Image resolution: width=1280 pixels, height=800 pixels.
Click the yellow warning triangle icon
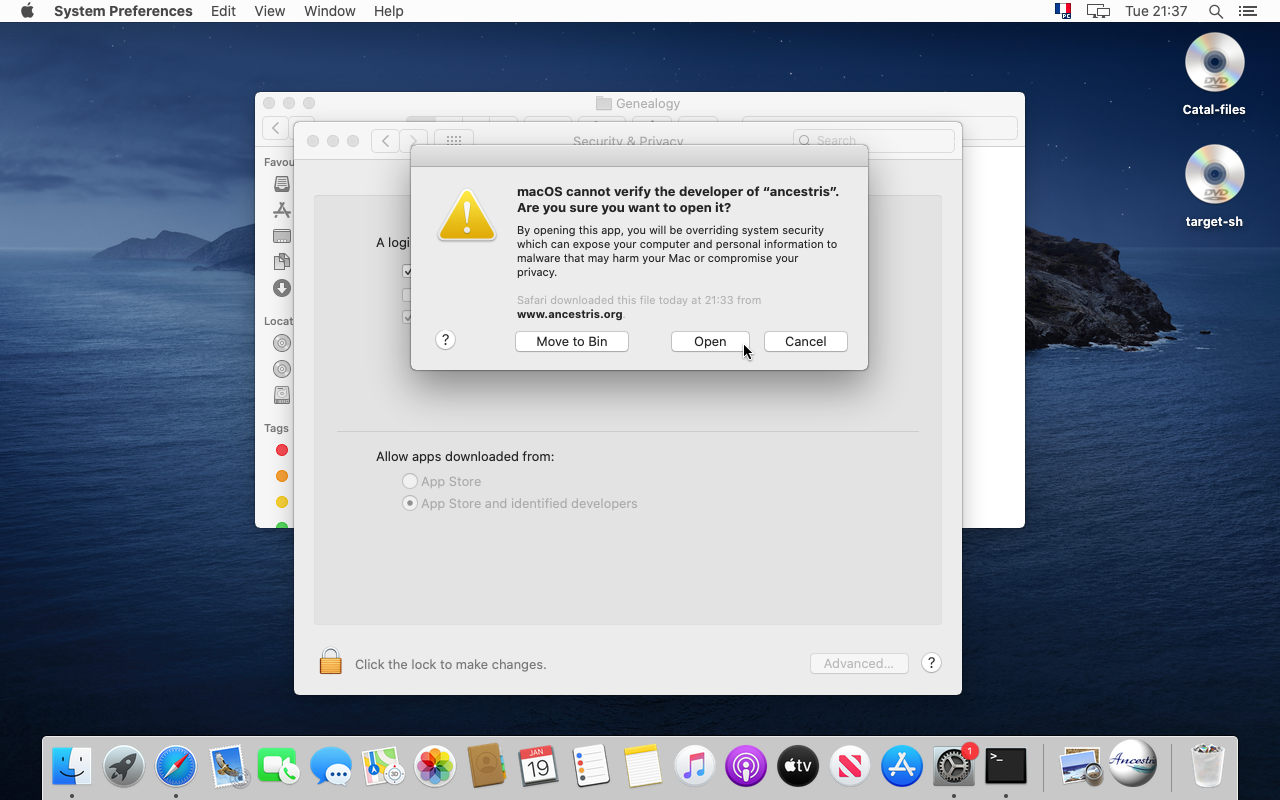pos(467,214)
